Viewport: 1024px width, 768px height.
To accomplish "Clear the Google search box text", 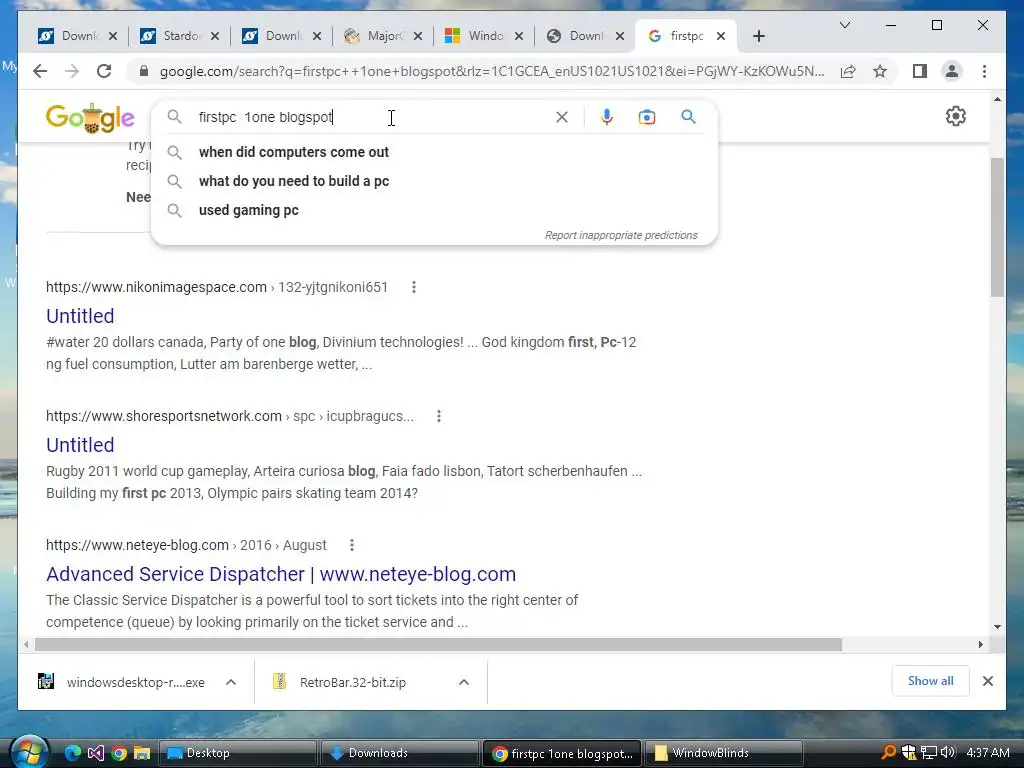I will (x=562, y=117).
